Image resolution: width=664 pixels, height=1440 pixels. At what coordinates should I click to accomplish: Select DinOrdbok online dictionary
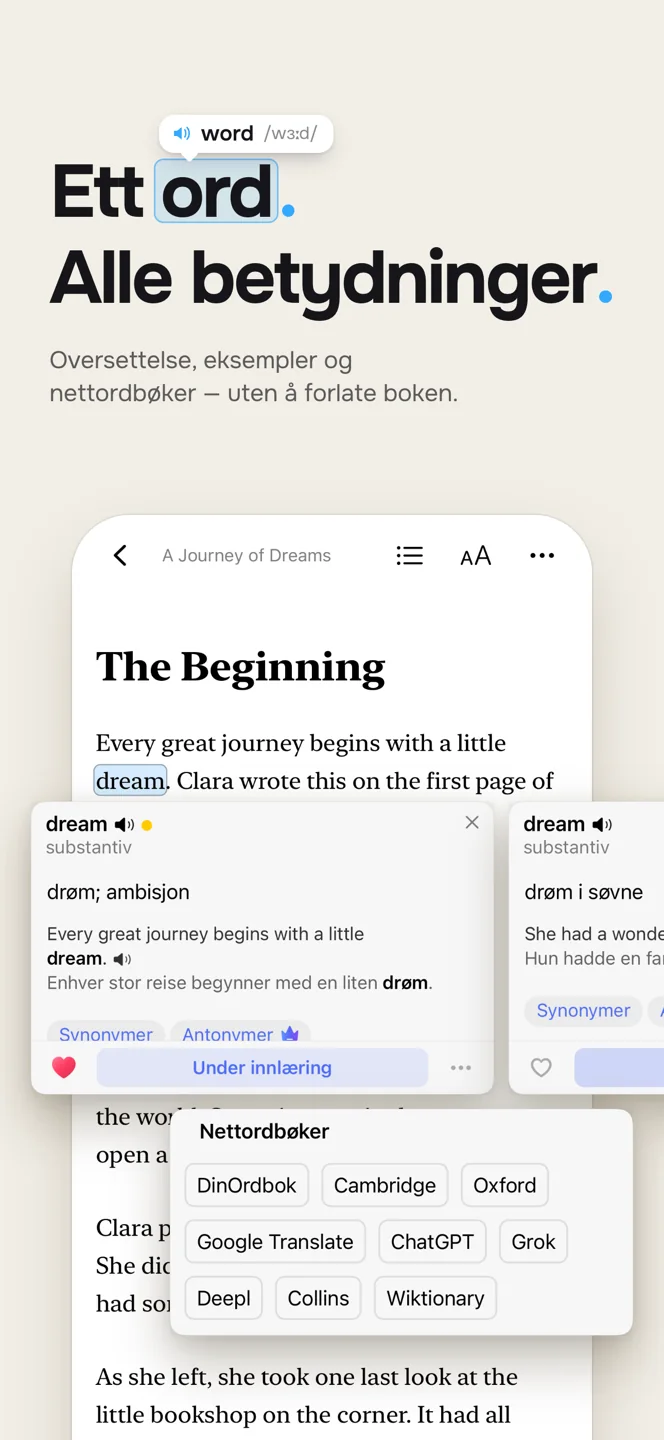(247, 1185)
